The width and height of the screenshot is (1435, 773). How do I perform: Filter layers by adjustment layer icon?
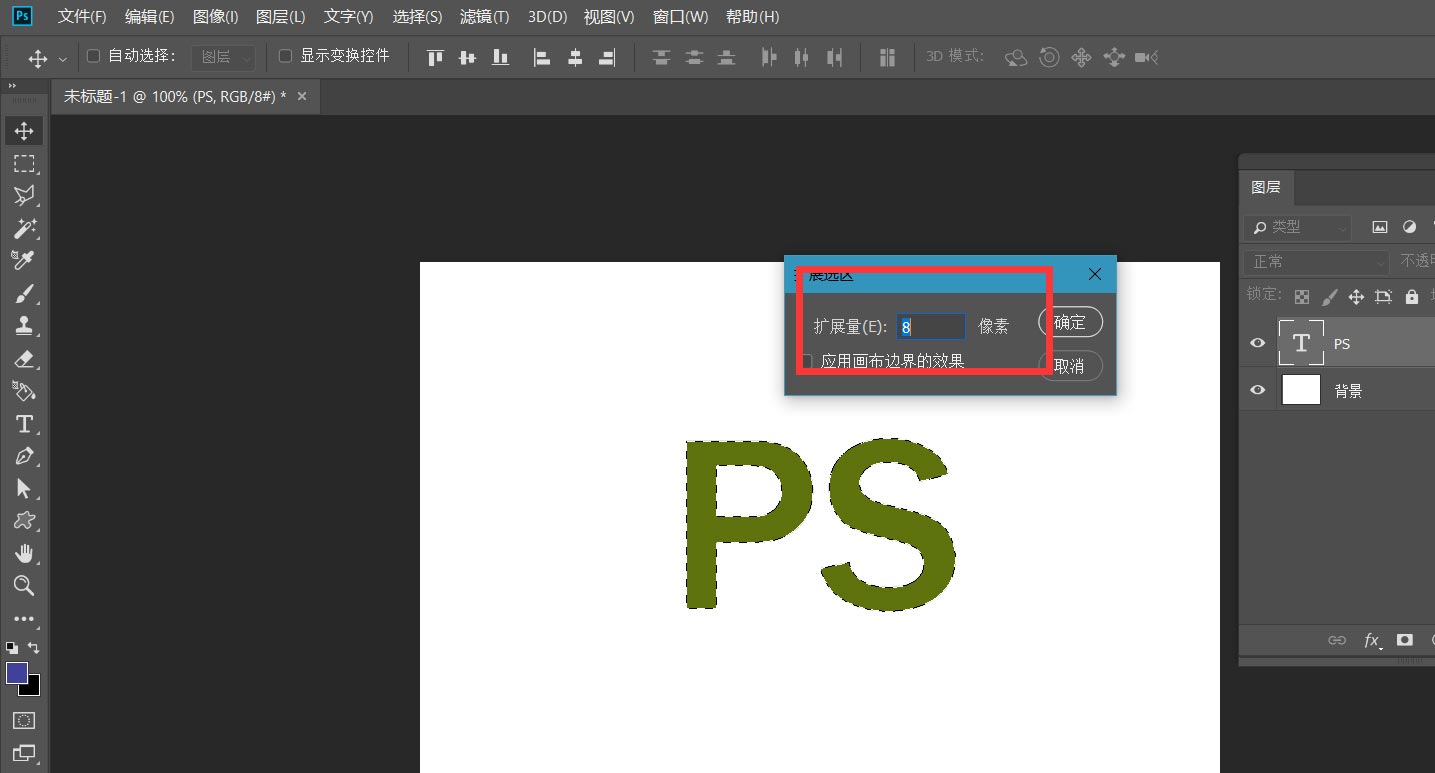pyautogui.click(x=1409, y=227)
